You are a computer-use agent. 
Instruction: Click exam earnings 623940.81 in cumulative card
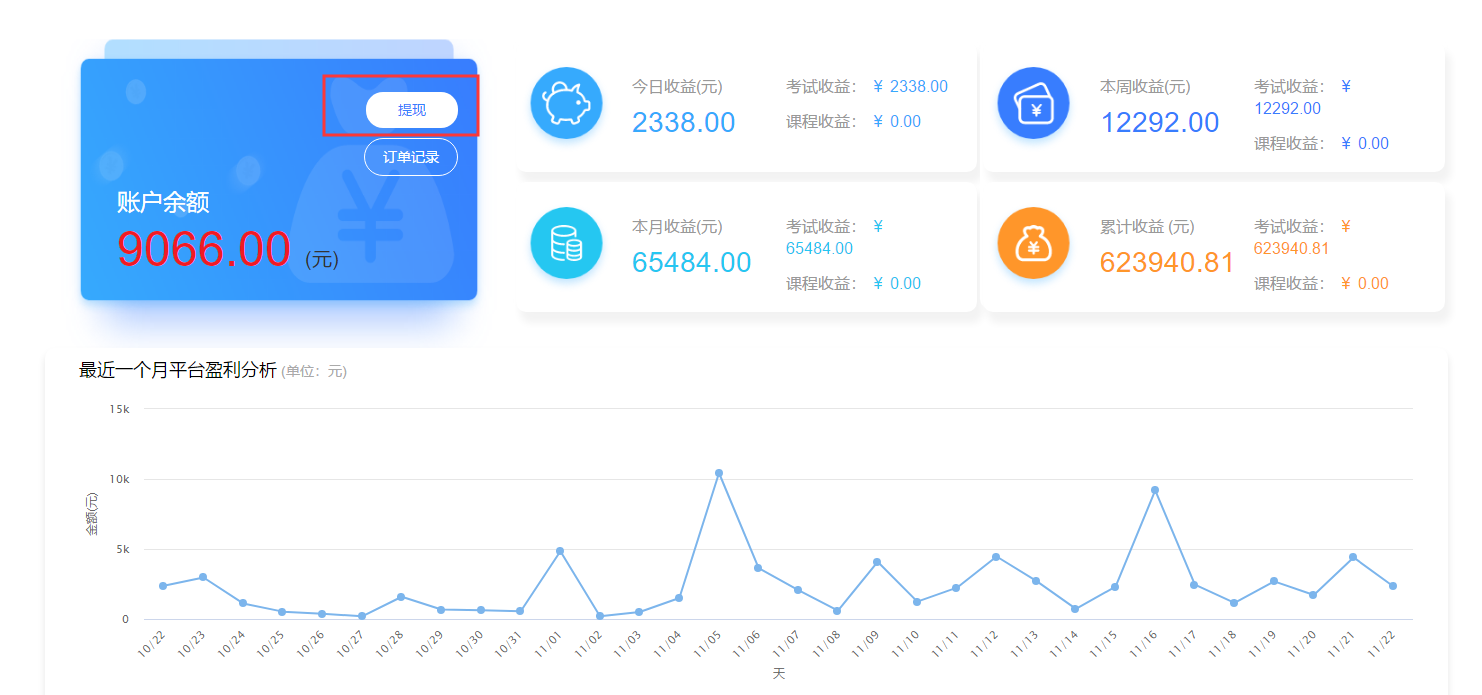coord(1291,248)
